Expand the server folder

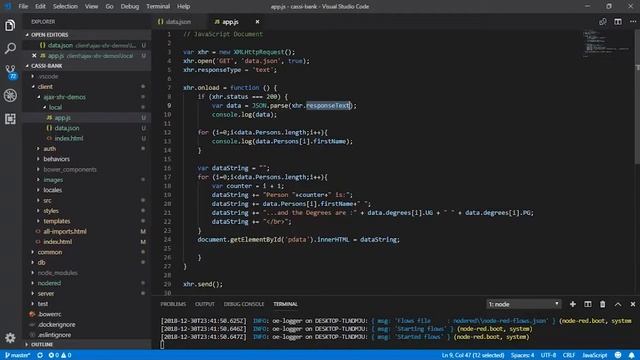pos(46,293)
